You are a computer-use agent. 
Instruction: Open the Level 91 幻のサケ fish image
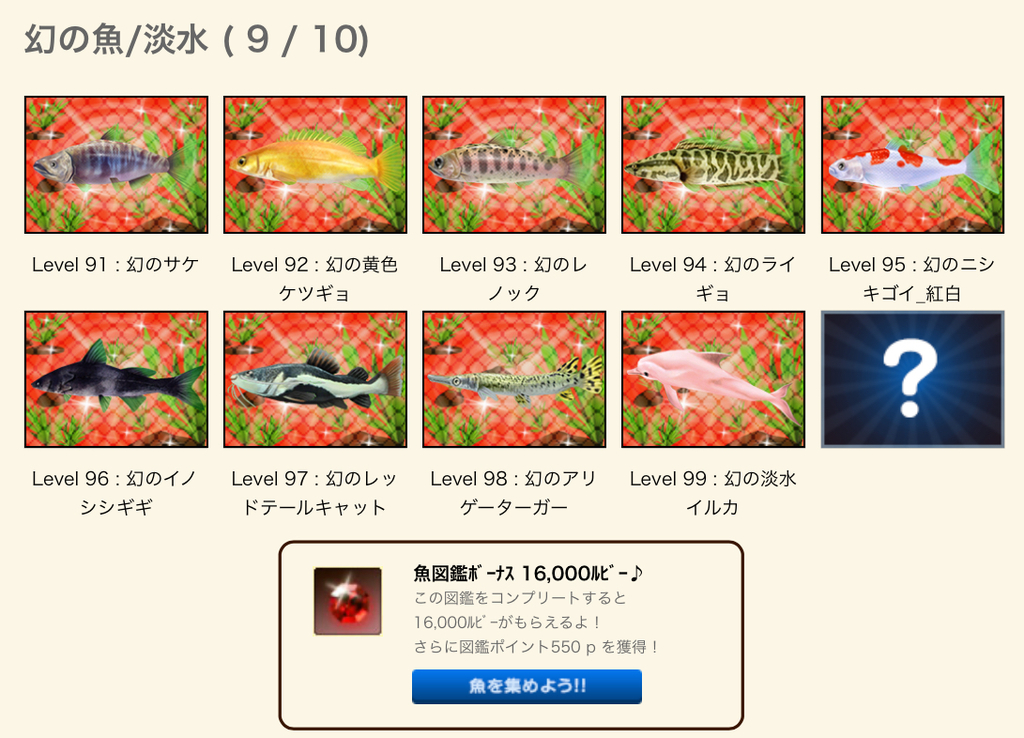pyautogui.click(x=116, y=165)
